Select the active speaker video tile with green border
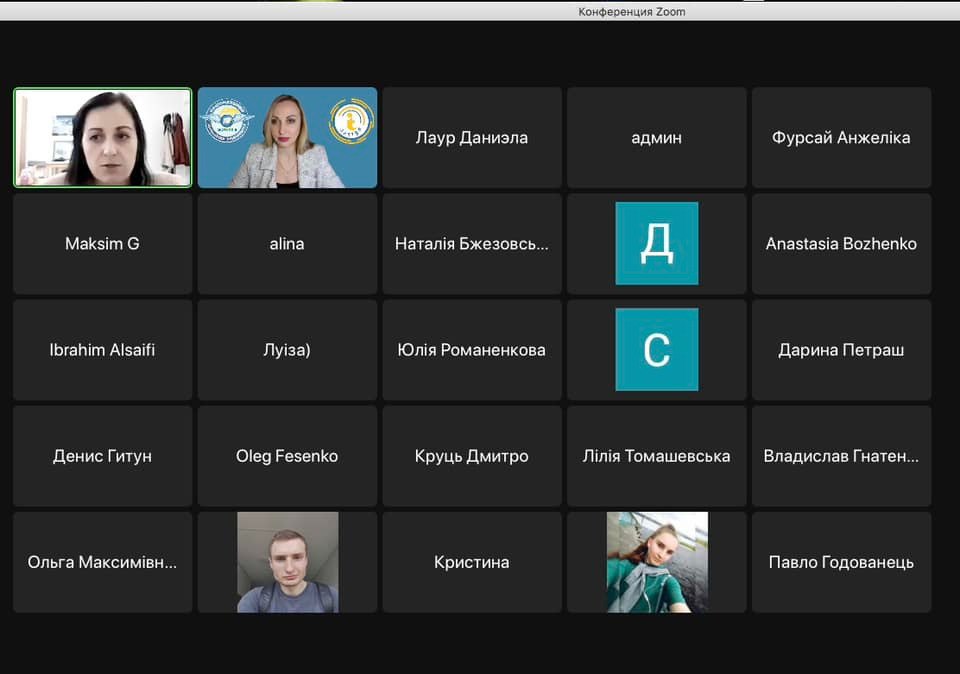Viewport: 960px width, 674px height. [103, 137]
